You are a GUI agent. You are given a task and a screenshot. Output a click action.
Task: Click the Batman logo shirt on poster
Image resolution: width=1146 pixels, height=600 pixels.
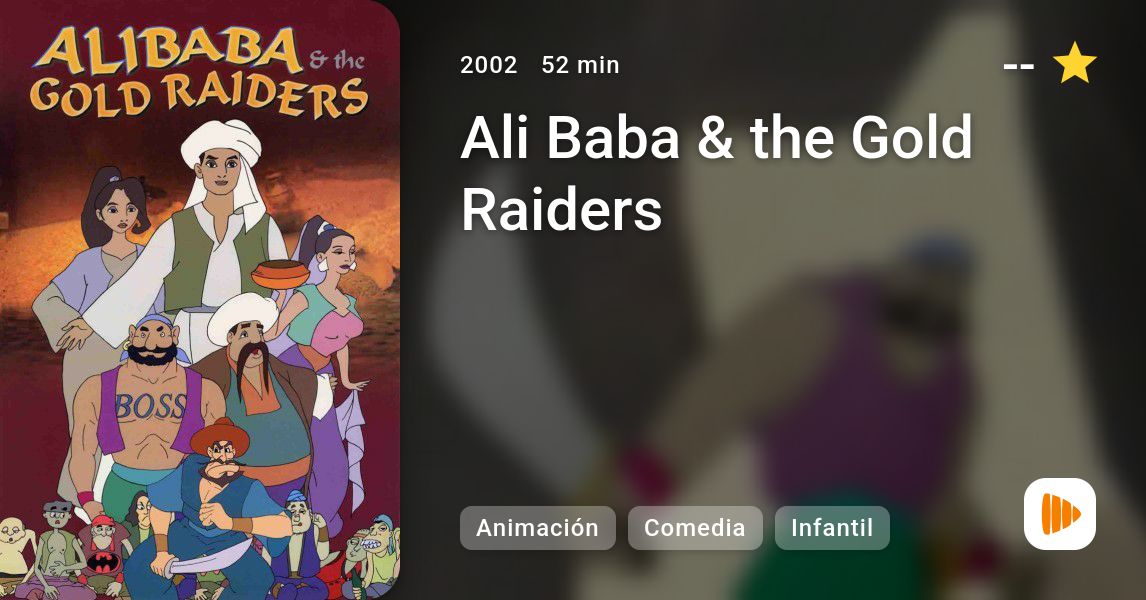103,562
